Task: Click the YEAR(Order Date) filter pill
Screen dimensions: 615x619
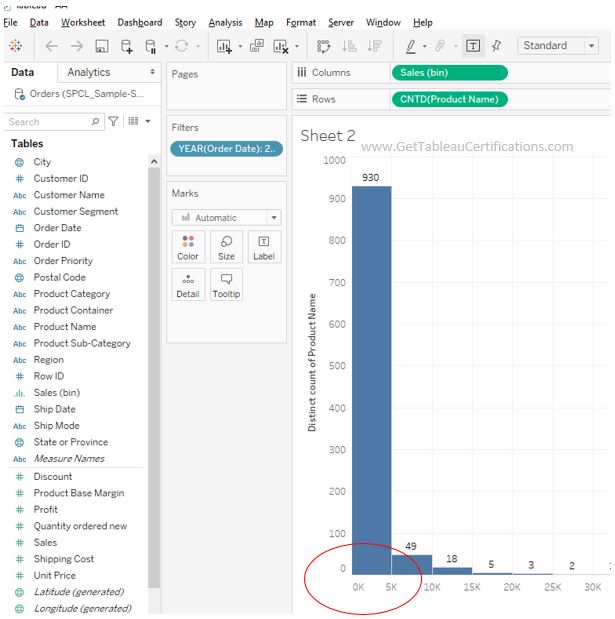Action: (227, 149)
